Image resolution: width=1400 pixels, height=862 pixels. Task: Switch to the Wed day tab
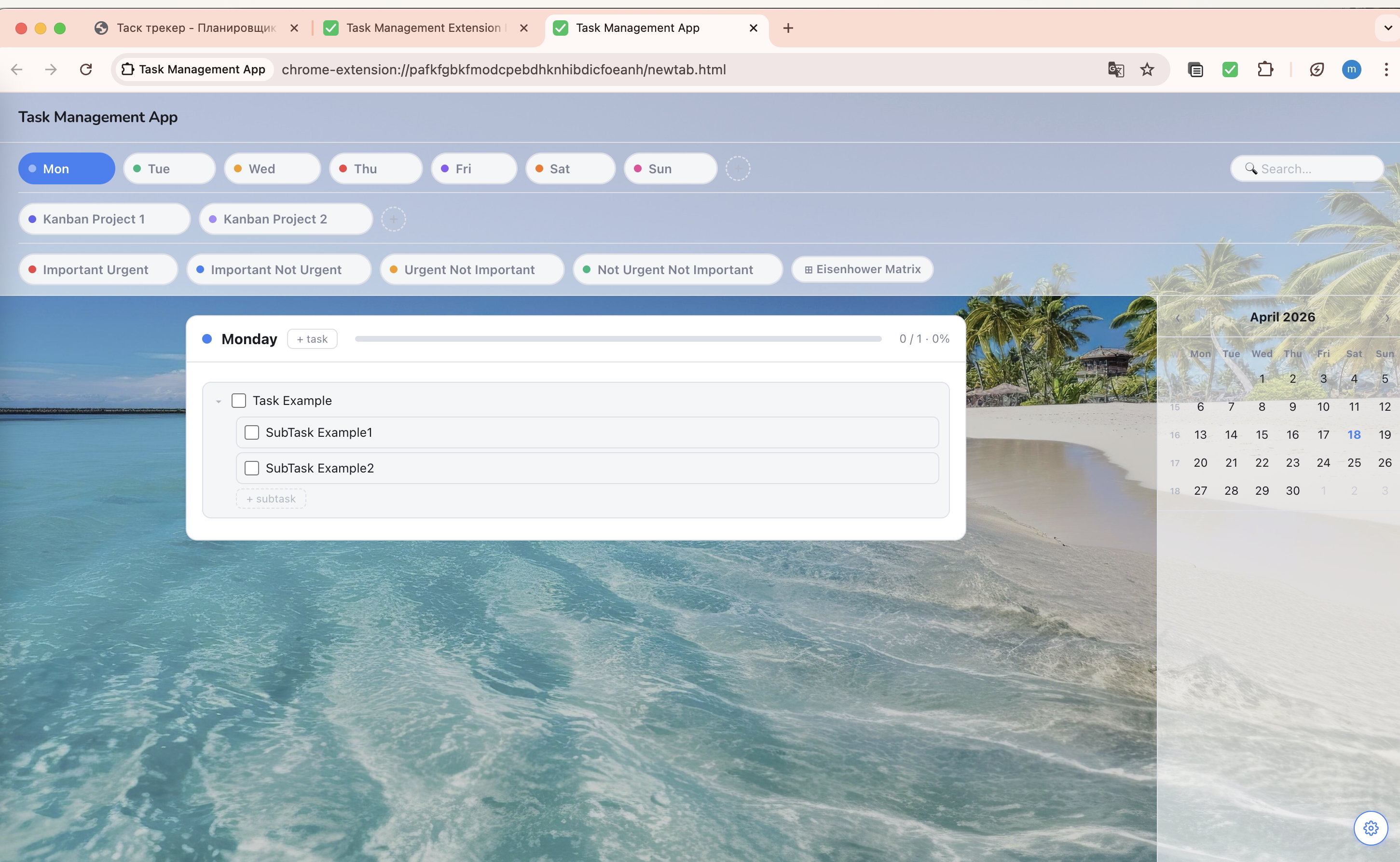(273, 169)
